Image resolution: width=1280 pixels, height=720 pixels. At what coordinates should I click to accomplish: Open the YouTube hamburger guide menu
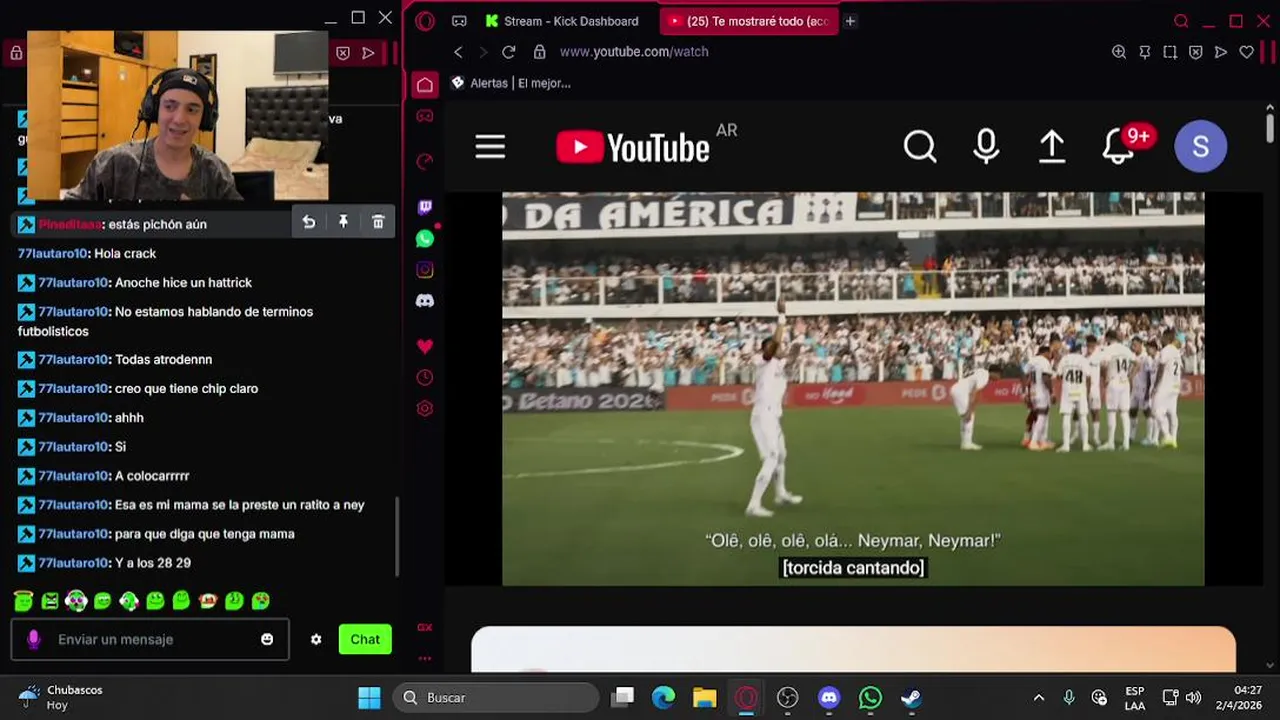(490, 147)
